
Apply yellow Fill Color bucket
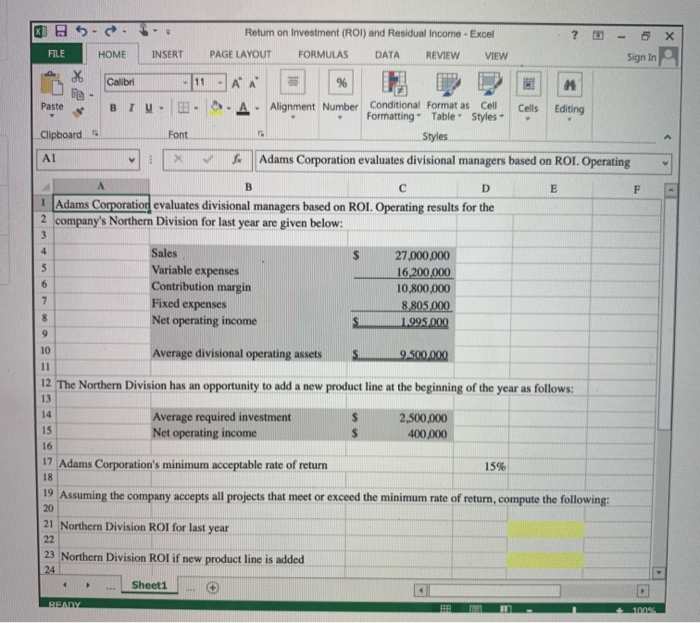[216, 108]
